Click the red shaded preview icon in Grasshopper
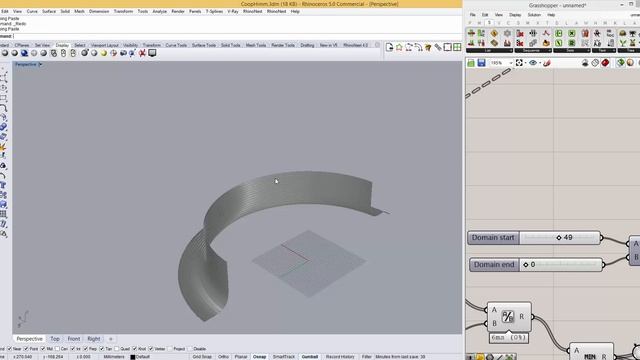The height and width of the screenshot is (360, 640). pyautogui.click(x=605, y=63)
